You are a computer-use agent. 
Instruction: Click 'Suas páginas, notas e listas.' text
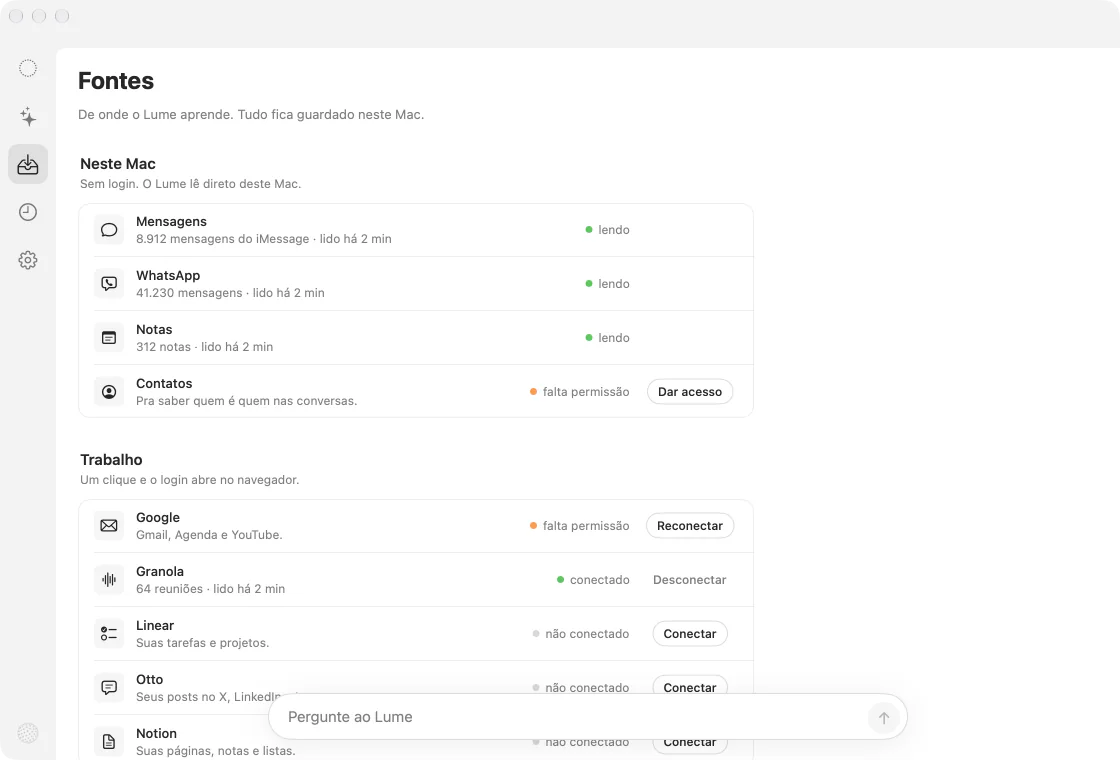pyautogui.click(x=216, y=751)
